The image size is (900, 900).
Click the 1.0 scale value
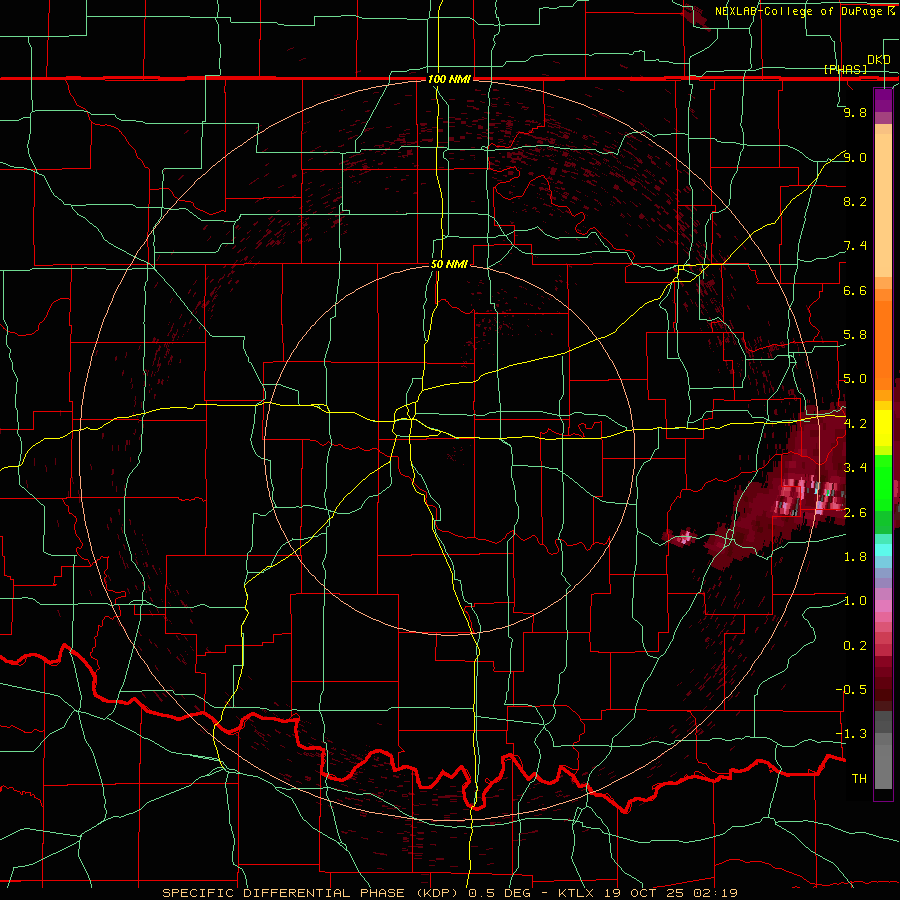coord(855,601)
